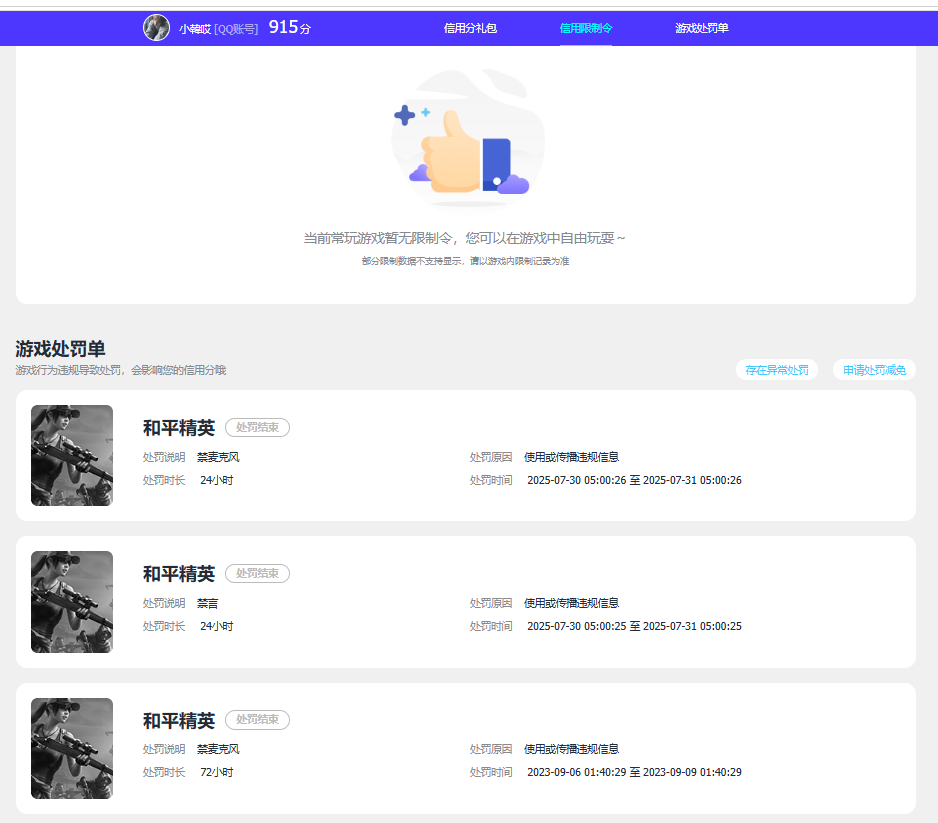Click subtitle 游戏行为违规导致处罚
Image resolution: width=938 pixels, height=823 pixels.
pyautogui.click(x=121, y=370)
